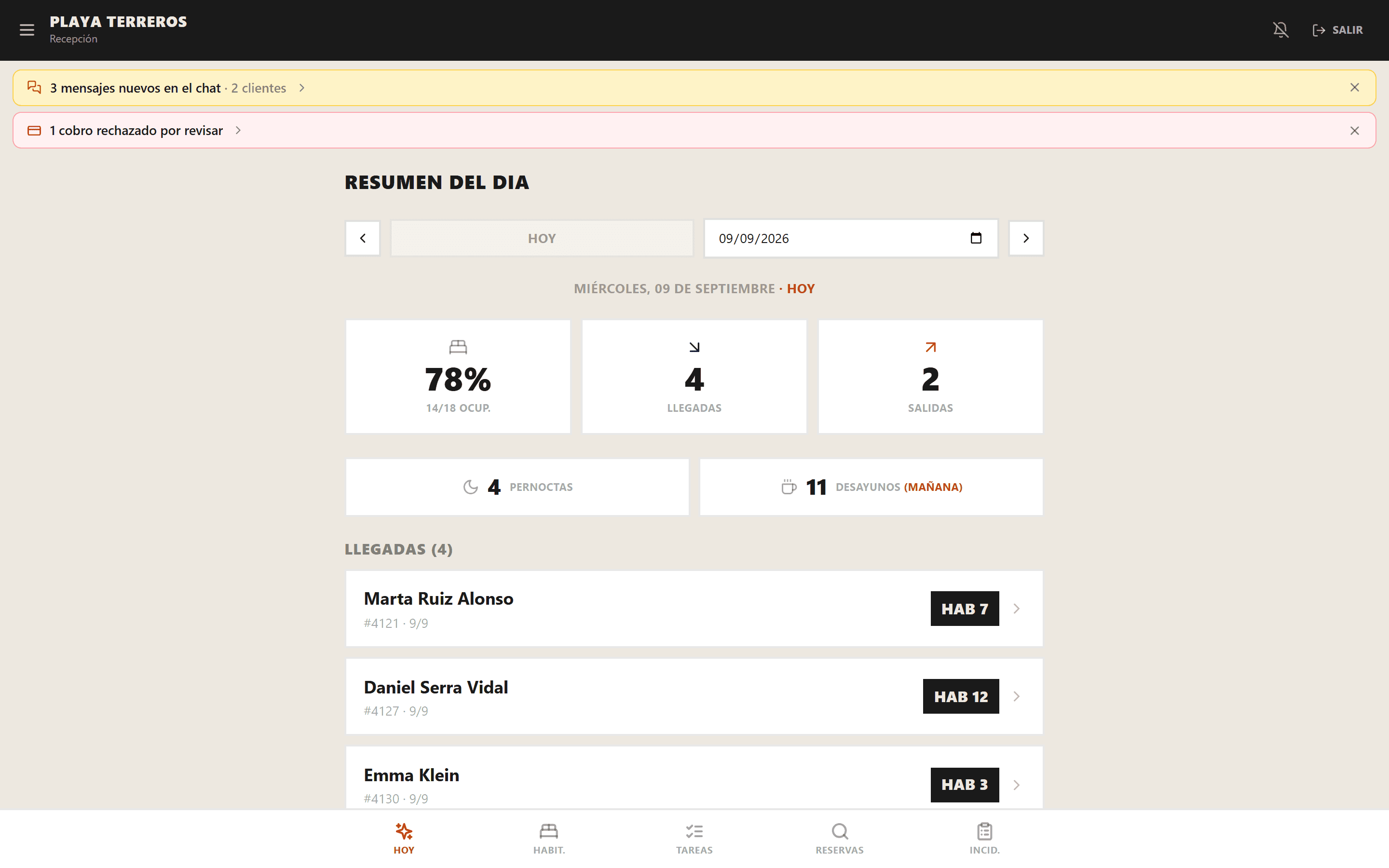Click the credit card icon
The image size is (1389, 868).
(x=34, y=130)
